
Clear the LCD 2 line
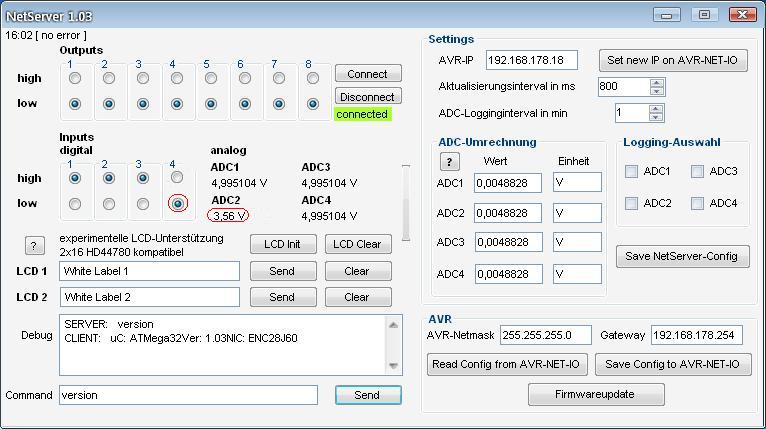tap(357, 297)
